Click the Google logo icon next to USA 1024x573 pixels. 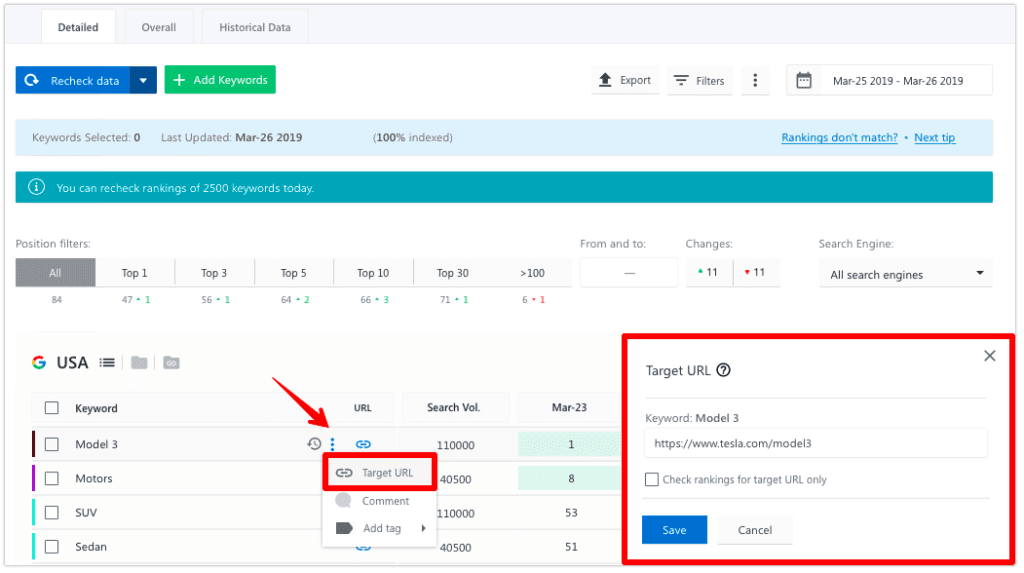(x=39, y=363)
